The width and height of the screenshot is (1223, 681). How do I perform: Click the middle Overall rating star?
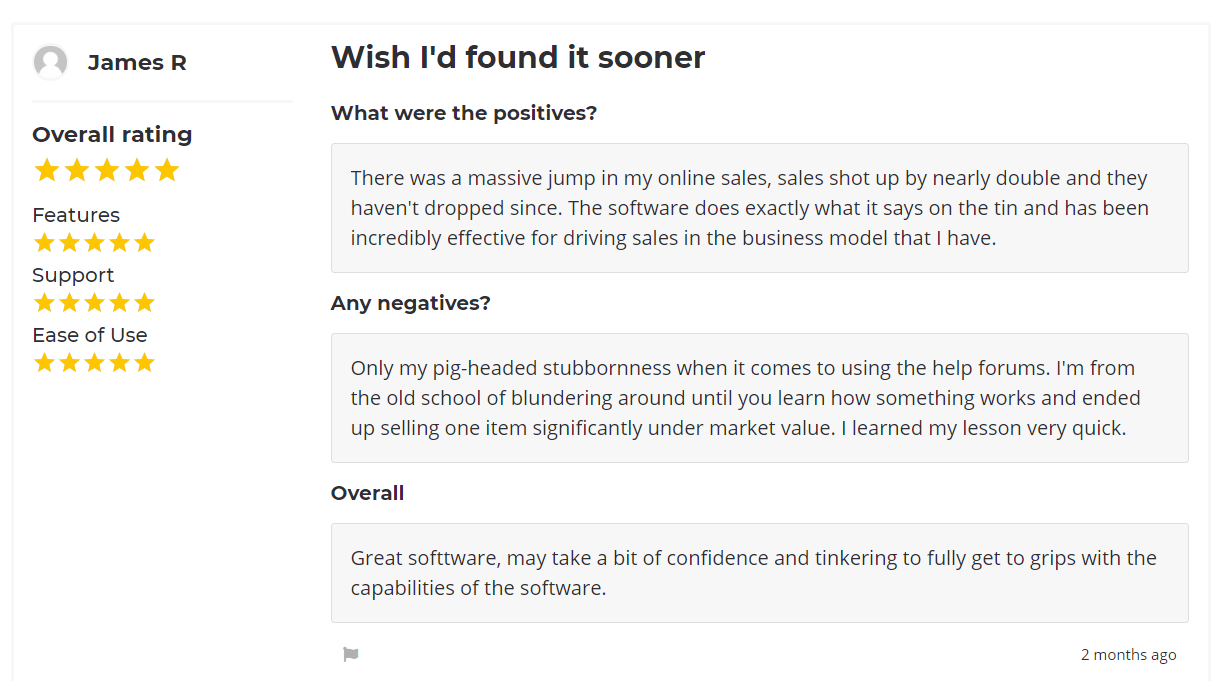(107, 170)
